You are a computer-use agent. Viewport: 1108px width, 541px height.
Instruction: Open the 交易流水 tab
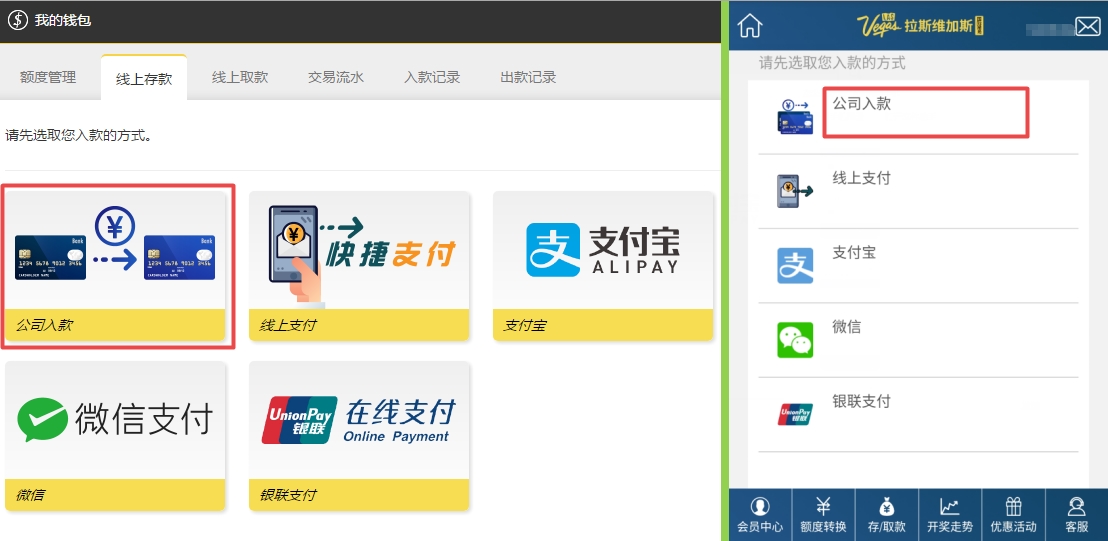click(336, 77)
